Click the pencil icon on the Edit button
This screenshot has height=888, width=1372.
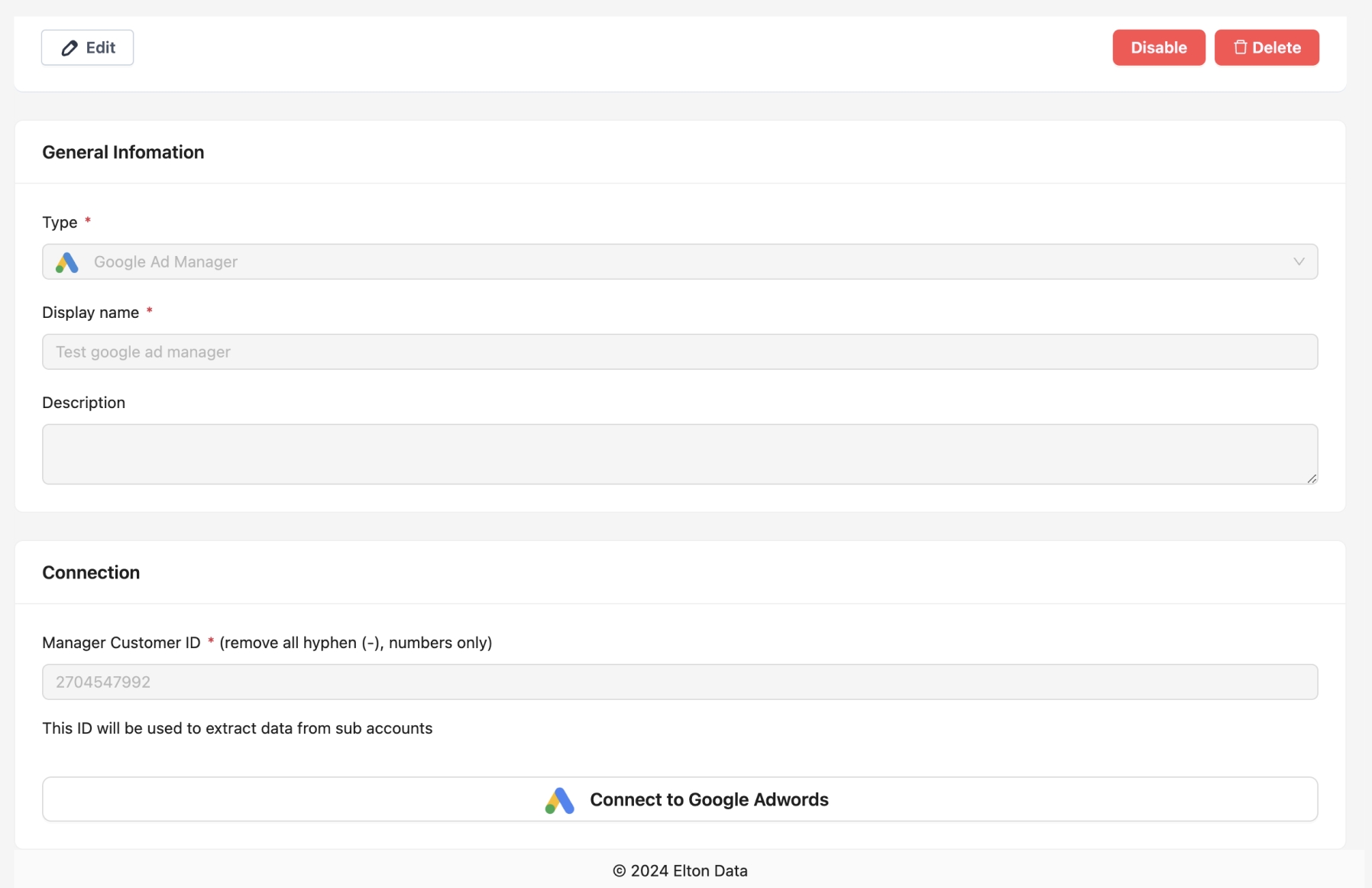(70, 47)
